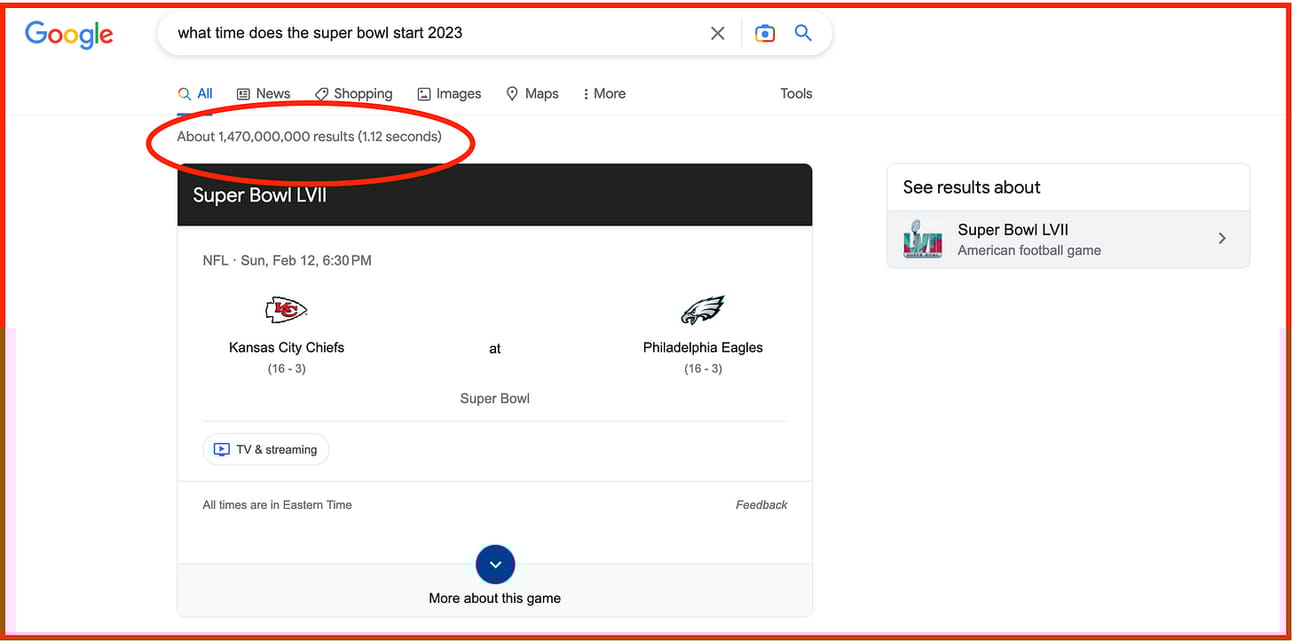Open the More search filters menu
The height and width of the screenshot is (642, 1292).
pyautogui.click(x=603, y=94)
